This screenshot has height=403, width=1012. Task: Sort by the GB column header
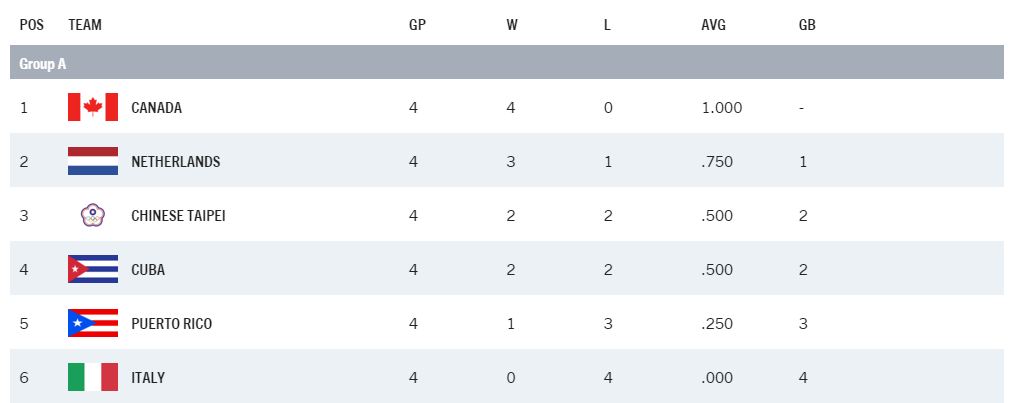807,25
